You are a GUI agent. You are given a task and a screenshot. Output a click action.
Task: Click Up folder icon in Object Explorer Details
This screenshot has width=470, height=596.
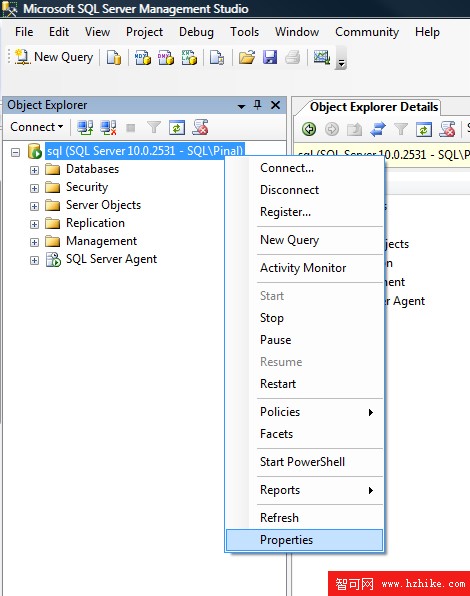point(354,129)
